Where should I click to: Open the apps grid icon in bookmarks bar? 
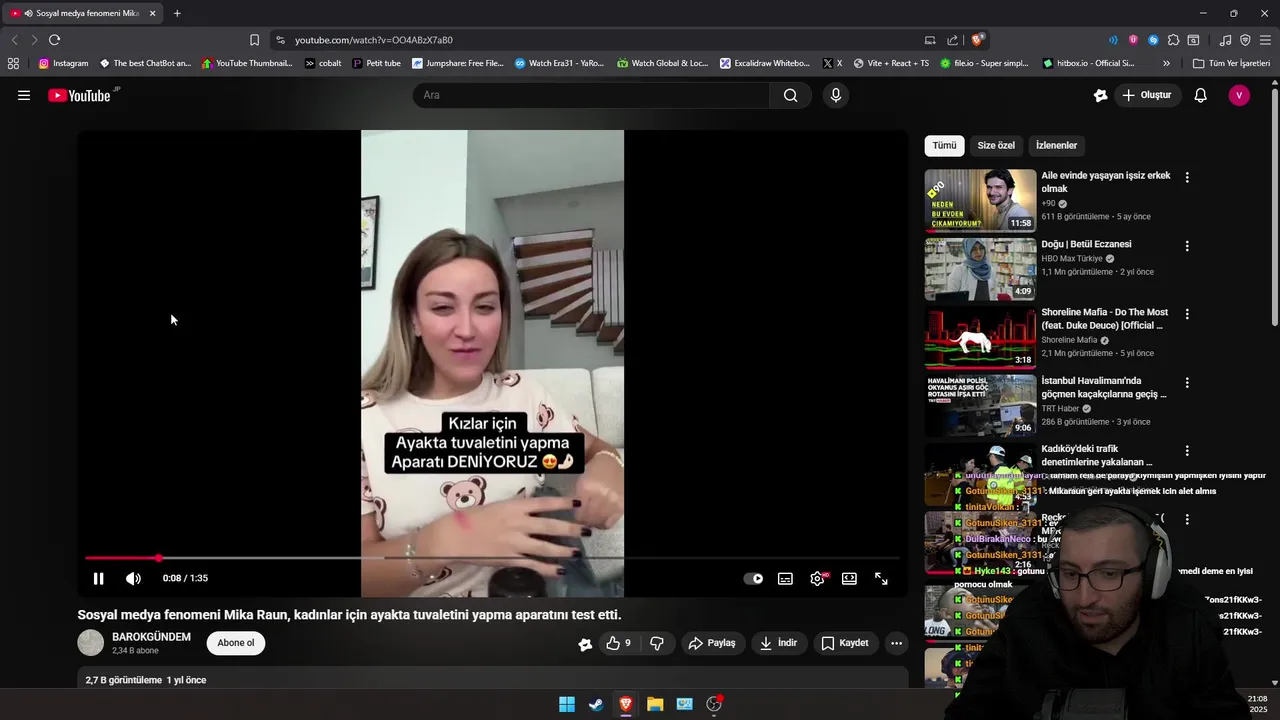pyautogui.click(x=13, y=63)
